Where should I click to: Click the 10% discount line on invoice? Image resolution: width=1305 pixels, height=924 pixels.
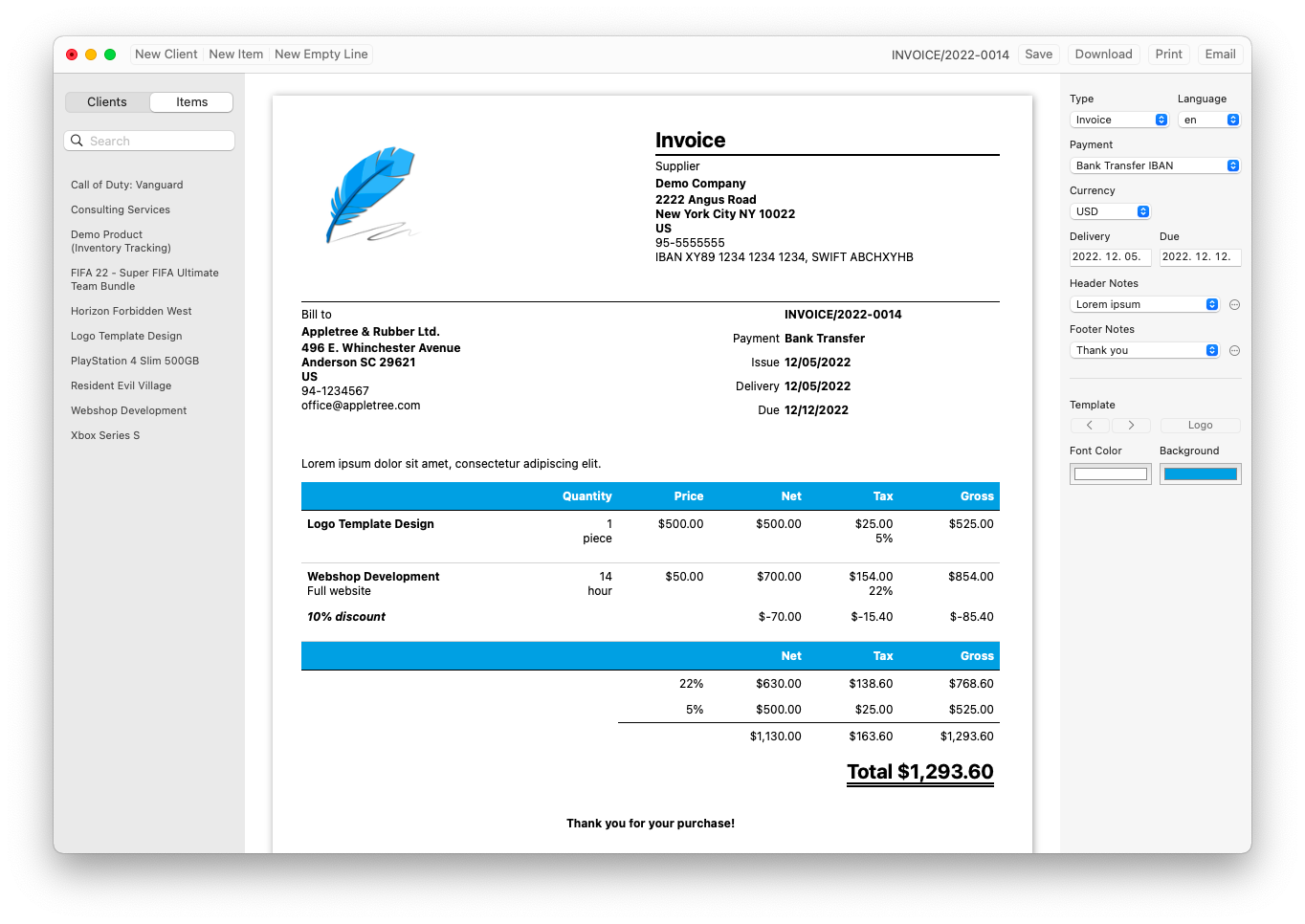[x=346, y=617]
